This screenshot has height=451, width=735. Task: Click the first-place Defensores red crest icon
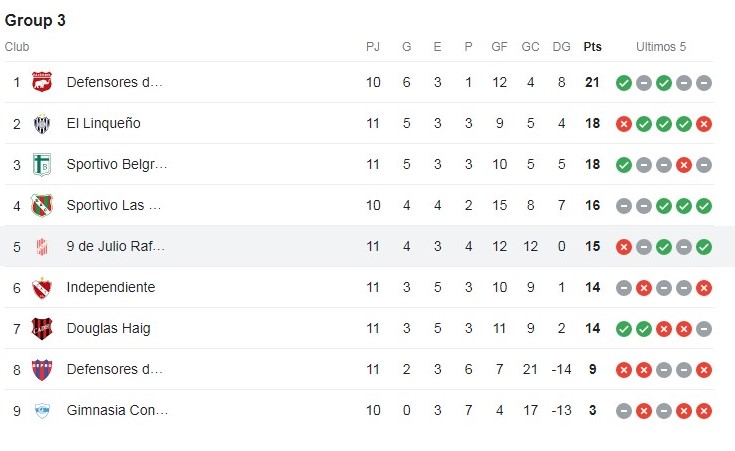click(42, 83)
